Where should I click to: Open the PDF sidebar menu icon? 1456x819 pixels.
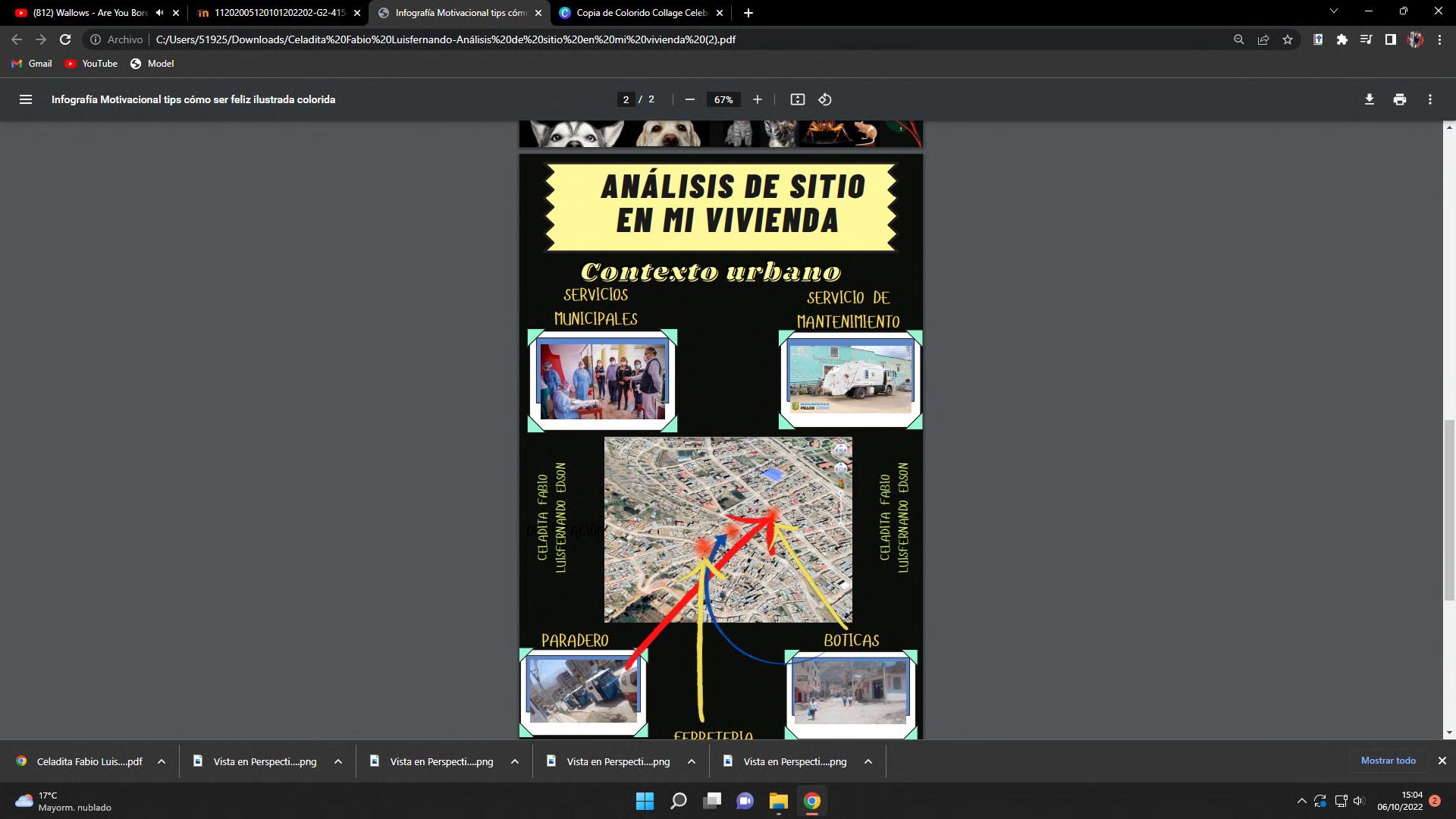(25, 99)
